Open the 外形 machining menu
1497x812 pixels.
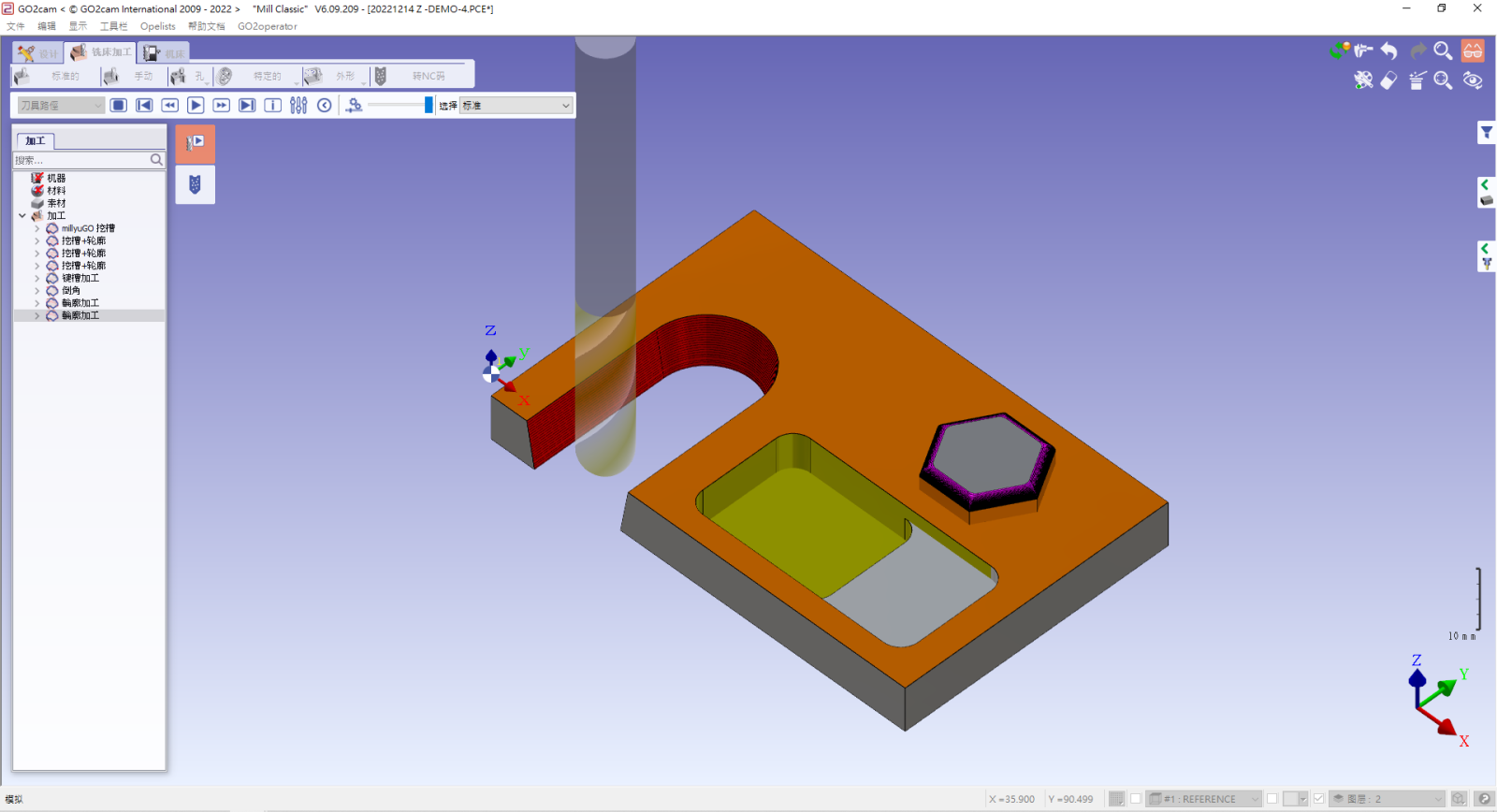click(x=334, y=76)
